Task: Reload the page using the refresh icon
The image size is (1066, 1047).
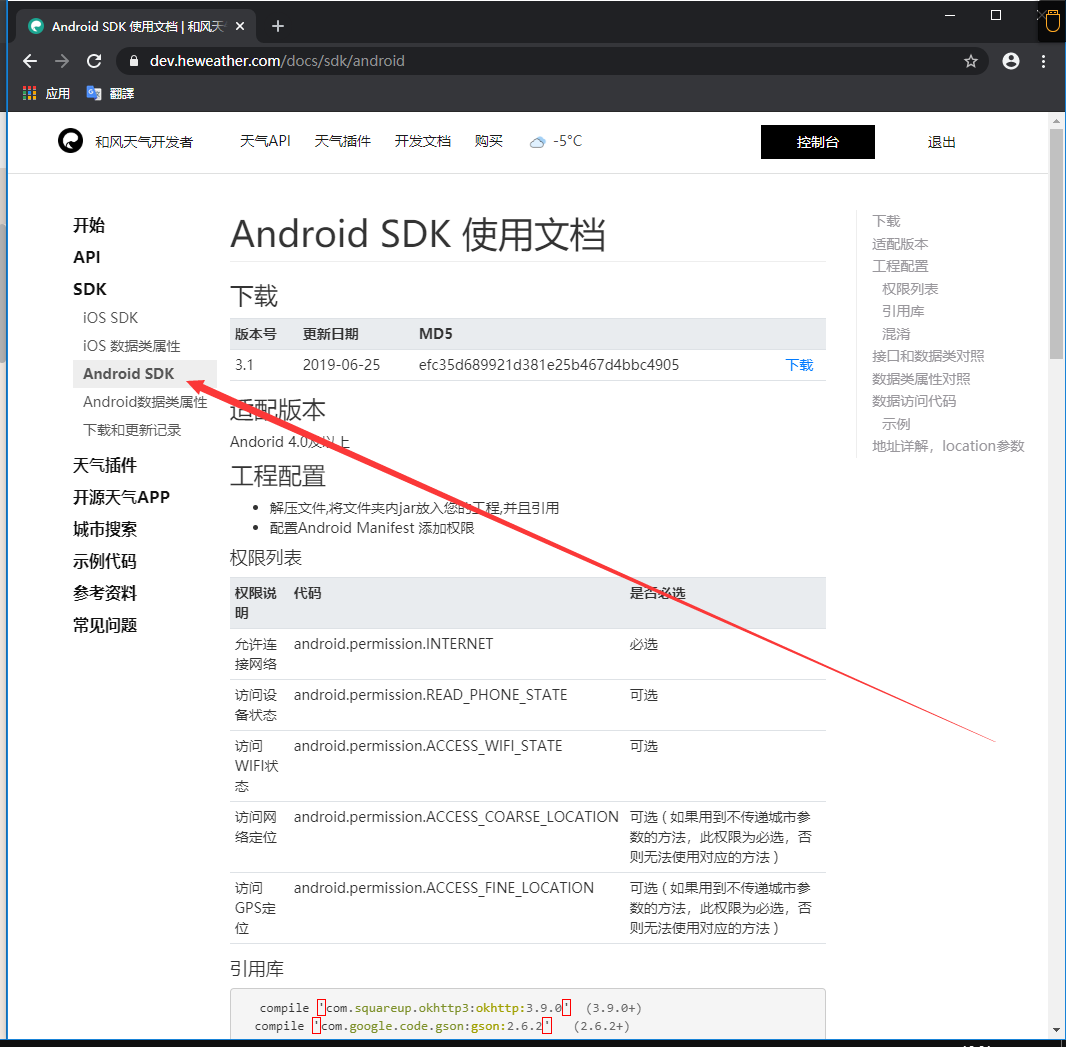Action: pyautogui.click(x=93, y=61)
